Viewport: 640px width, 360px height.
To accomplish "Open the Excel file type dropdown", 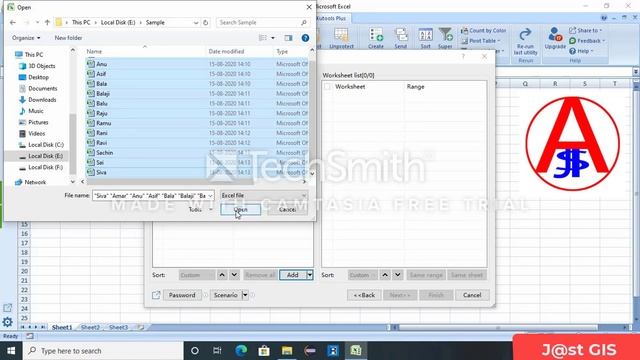I will (x=264, y=196).
